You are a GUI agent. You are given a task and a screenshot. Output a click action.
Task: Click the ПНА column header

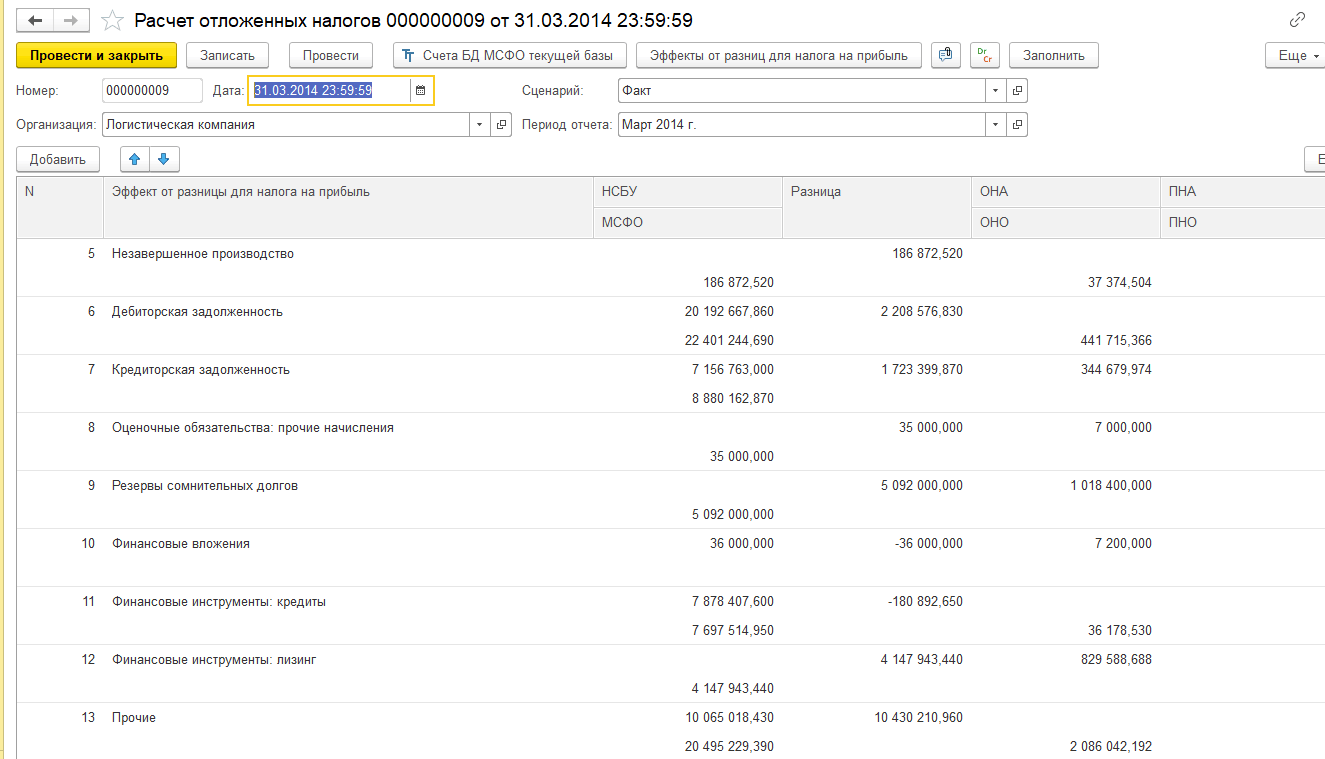1243,192
